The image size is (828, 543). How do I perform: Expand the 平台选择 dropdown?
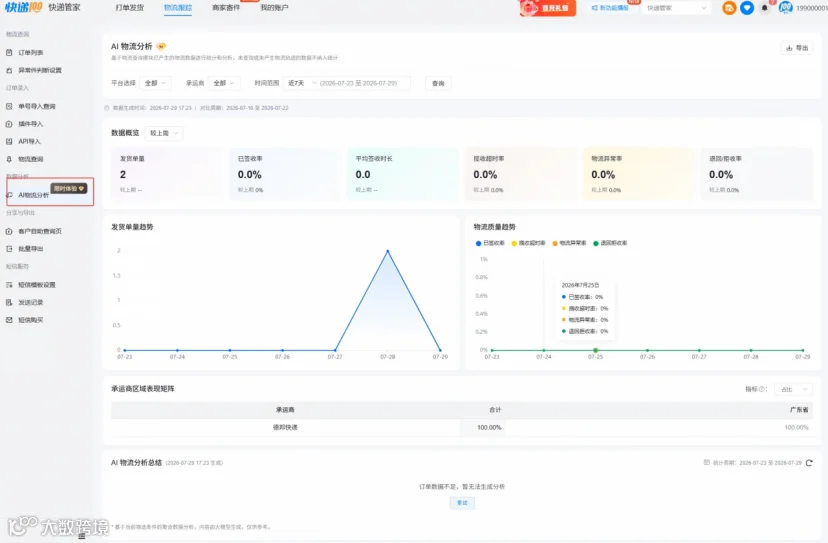coord(156,83)
